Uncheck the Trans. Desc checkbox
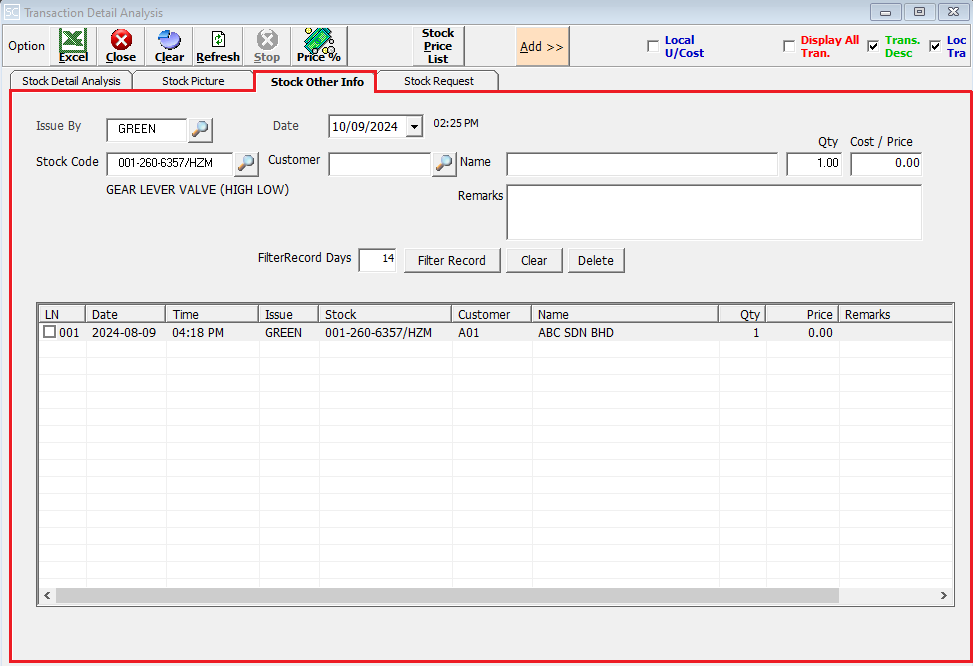 (x=873, y=47)
